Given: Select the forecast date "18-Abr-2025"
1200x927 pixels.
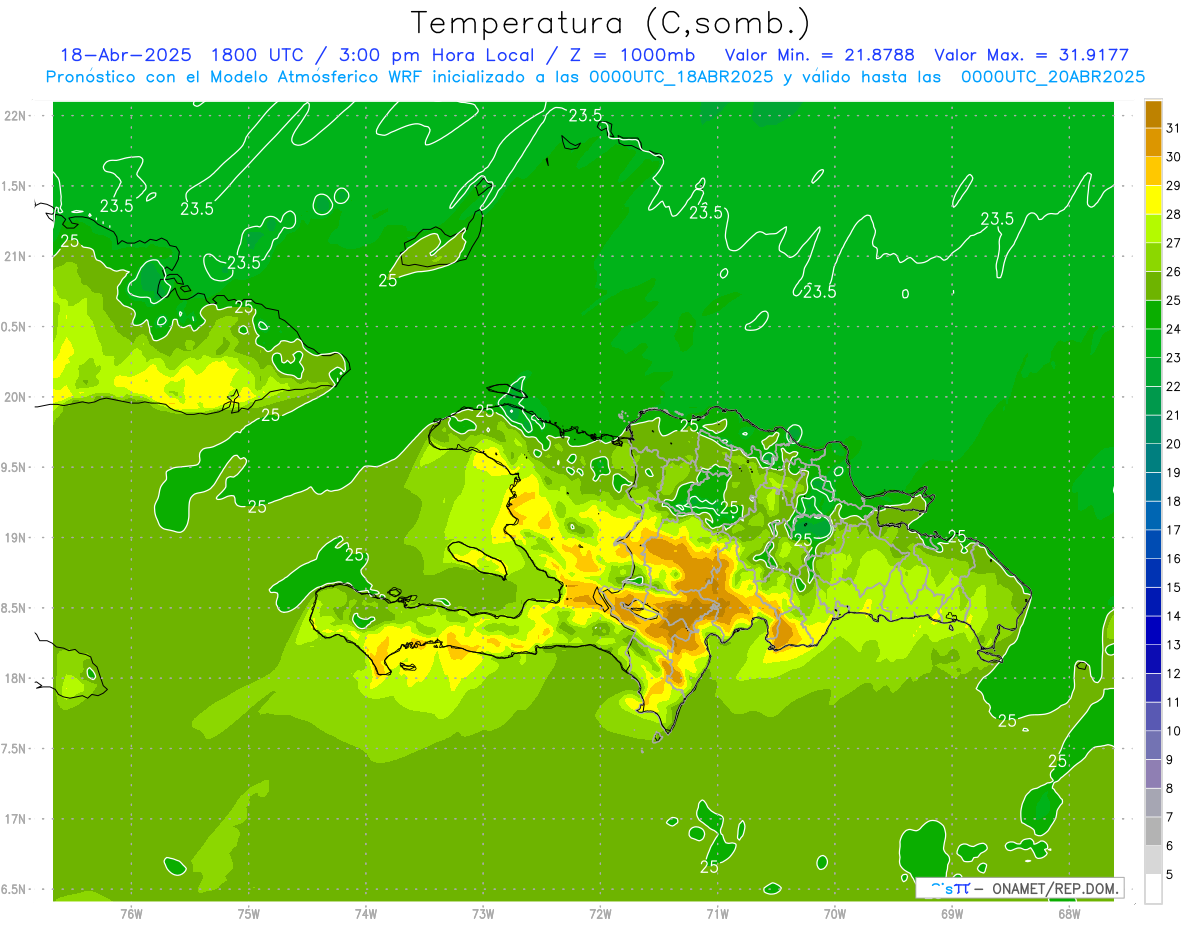Looking at the screenshot, I should [125, 55].
